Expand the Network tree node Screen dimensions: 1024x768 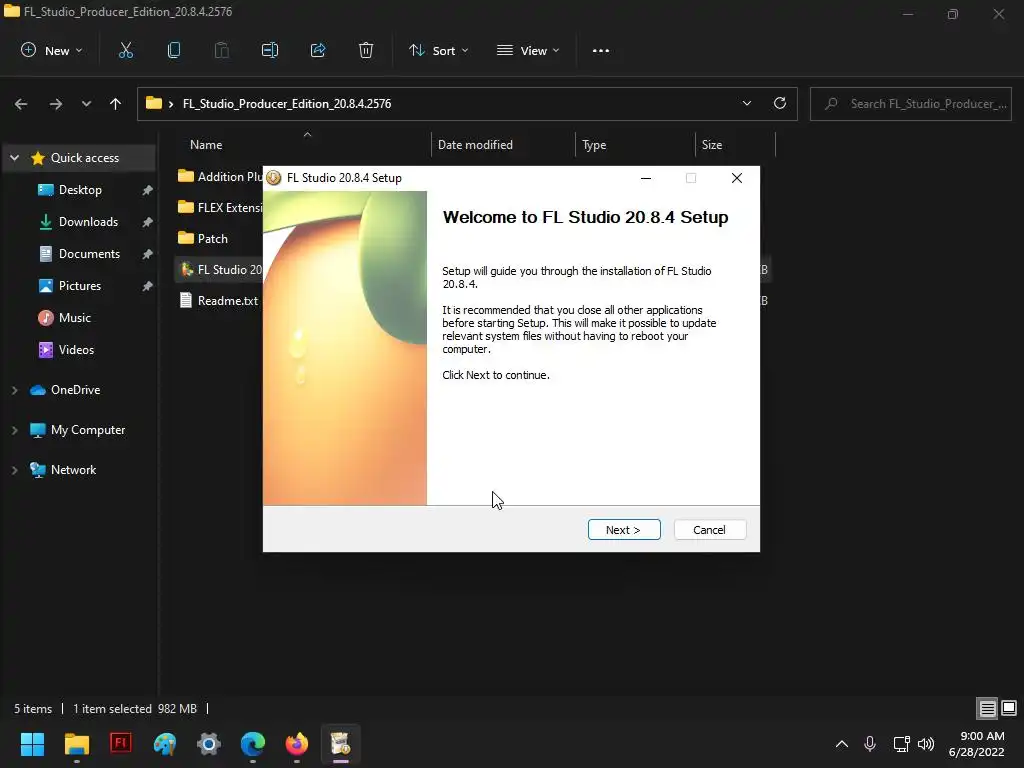click(x=14, y=470)
